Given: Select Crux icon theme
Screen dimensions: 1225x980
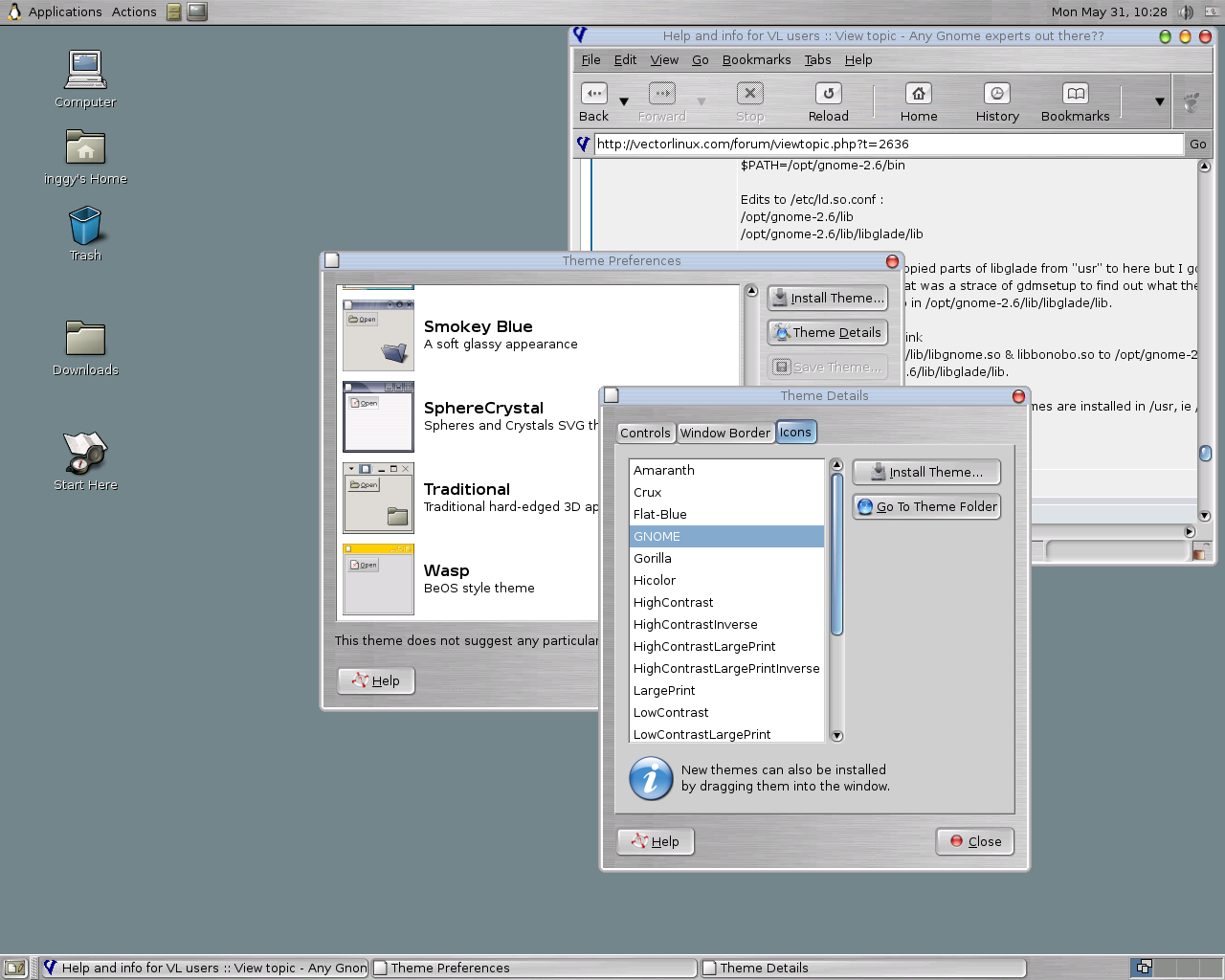Looking at the screenshot, I should tap(726, 492).
